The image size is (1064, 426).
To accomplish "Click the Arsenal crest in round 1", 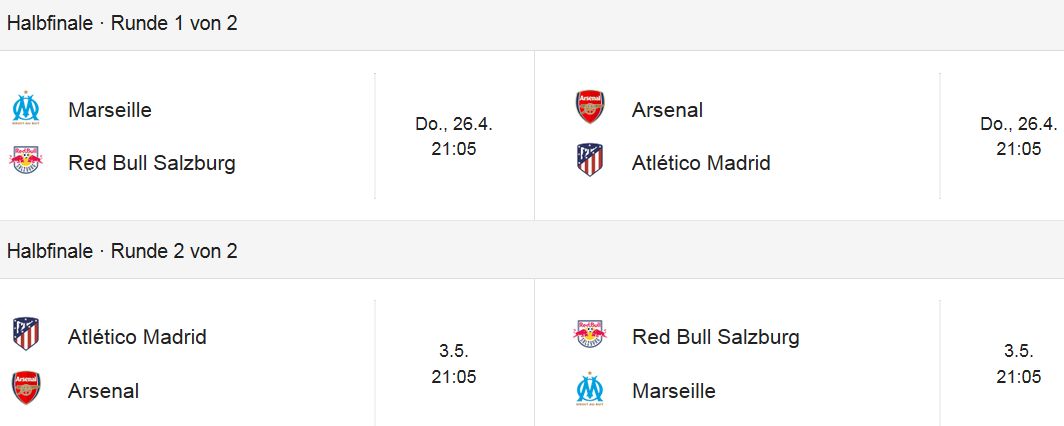I will (x=590, y=107).
